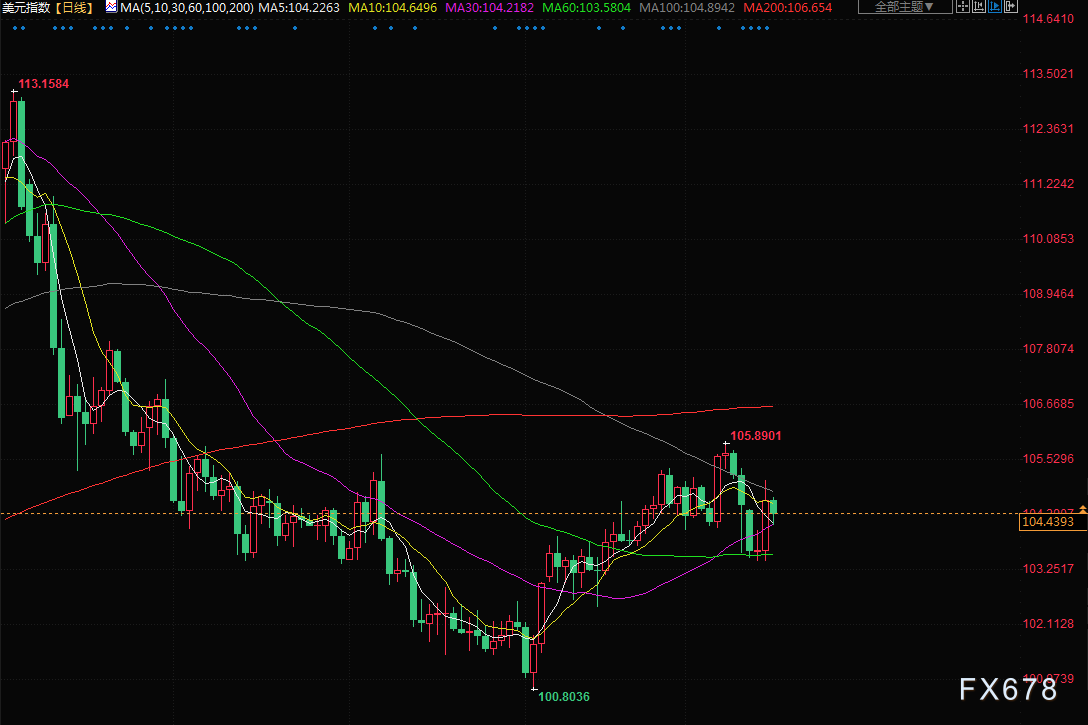Click the 113.1584 high price label
The image size is (1088, 725).
pyautogui.click(x=44, y=84)
